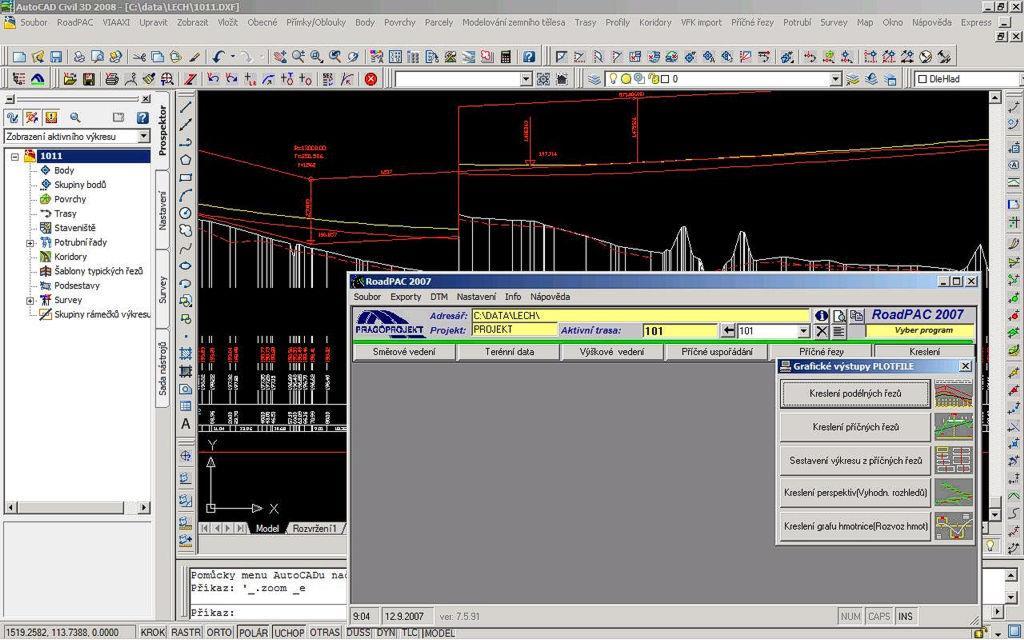Viewport: 1024px width, 640px height.
Task: Click the Výškové vedení button
Action: click(x=612, y=352)
